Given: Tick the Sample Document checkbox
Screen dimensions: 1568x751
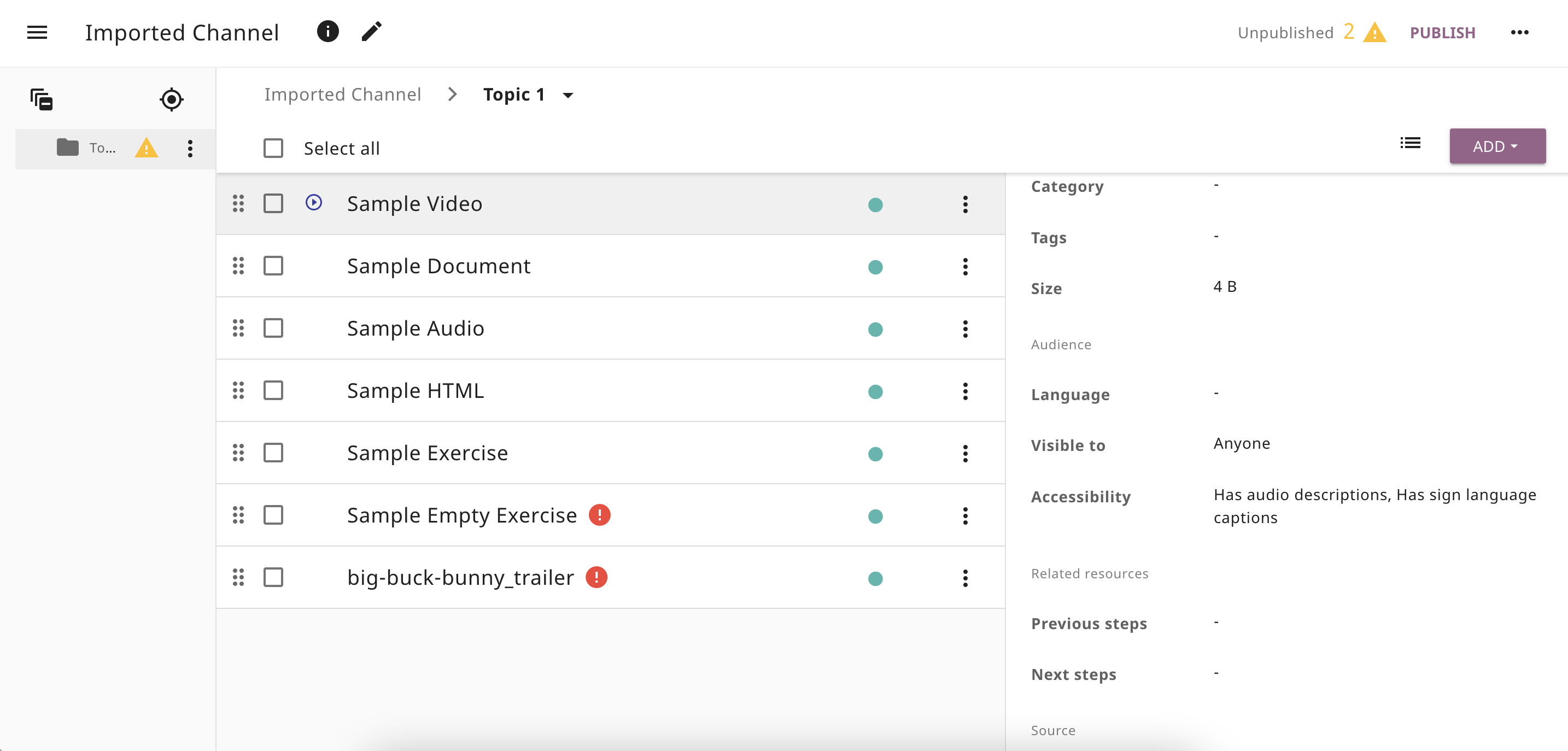Looking at the screenshot, I should coord(273,266).
